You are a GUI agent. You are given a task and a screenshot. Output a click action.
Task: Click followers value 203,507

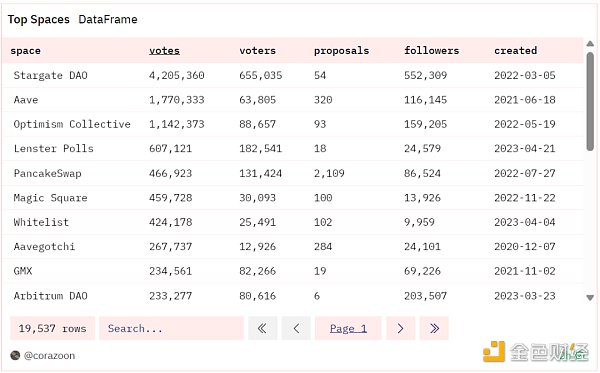click(426, 296)
